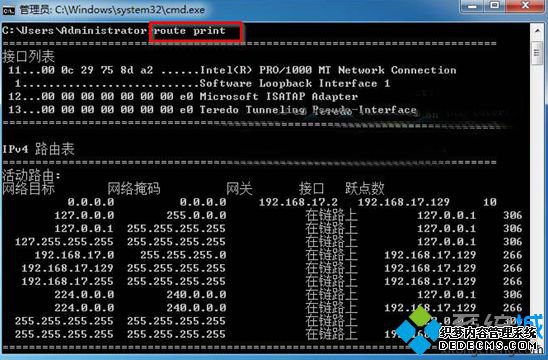Click the 网络掩码 column header

click(134, 189)
